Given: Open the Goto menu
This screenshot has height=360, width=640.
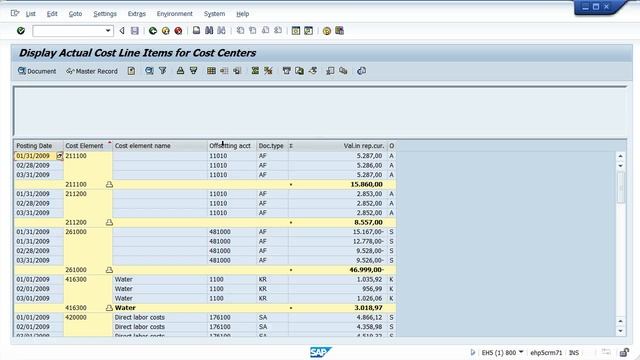Looking at the screenshot, I should (75, 14).
